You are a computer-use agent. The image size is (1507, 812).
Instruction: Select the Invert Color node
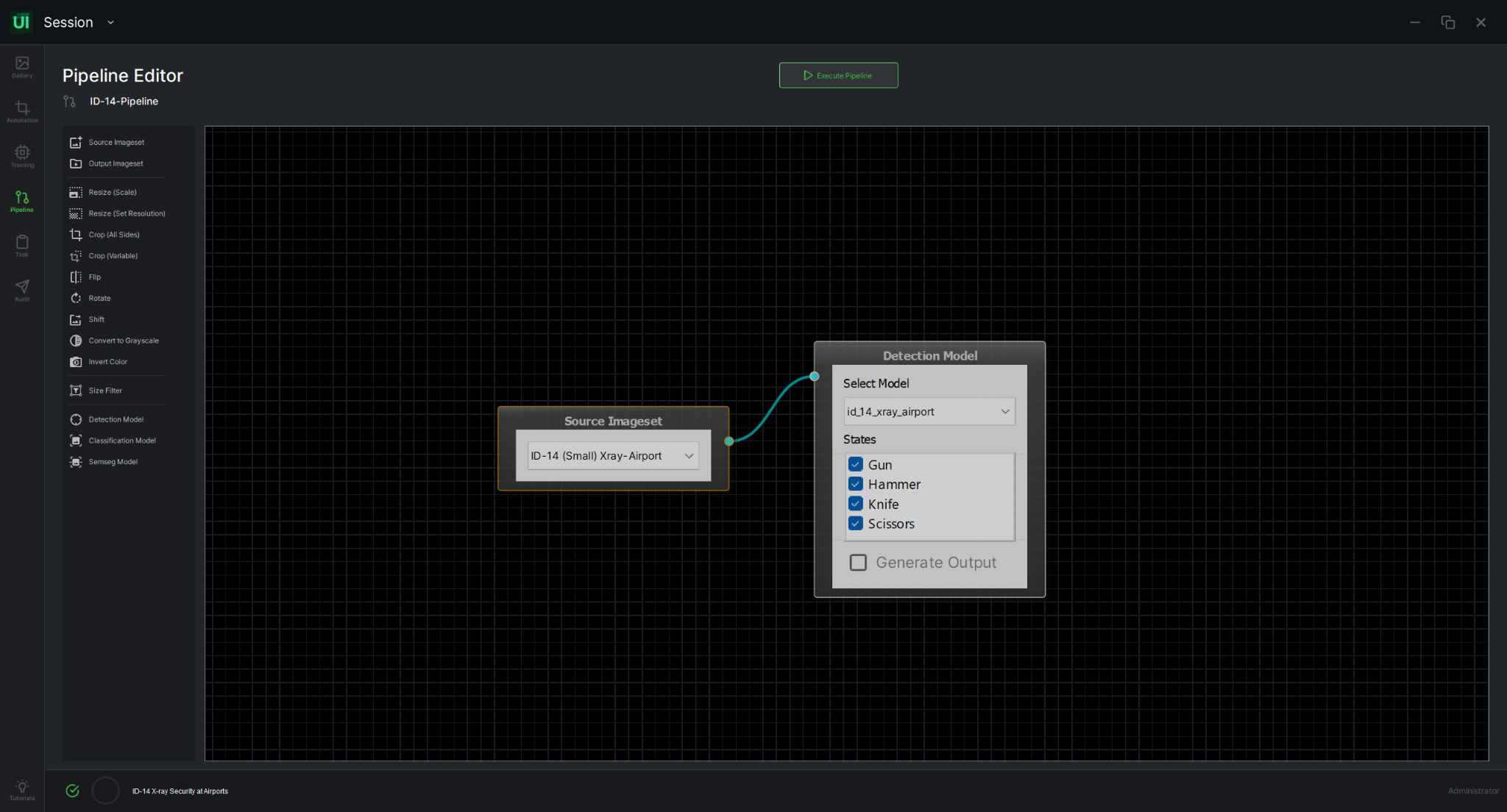[x=107, y=362]
